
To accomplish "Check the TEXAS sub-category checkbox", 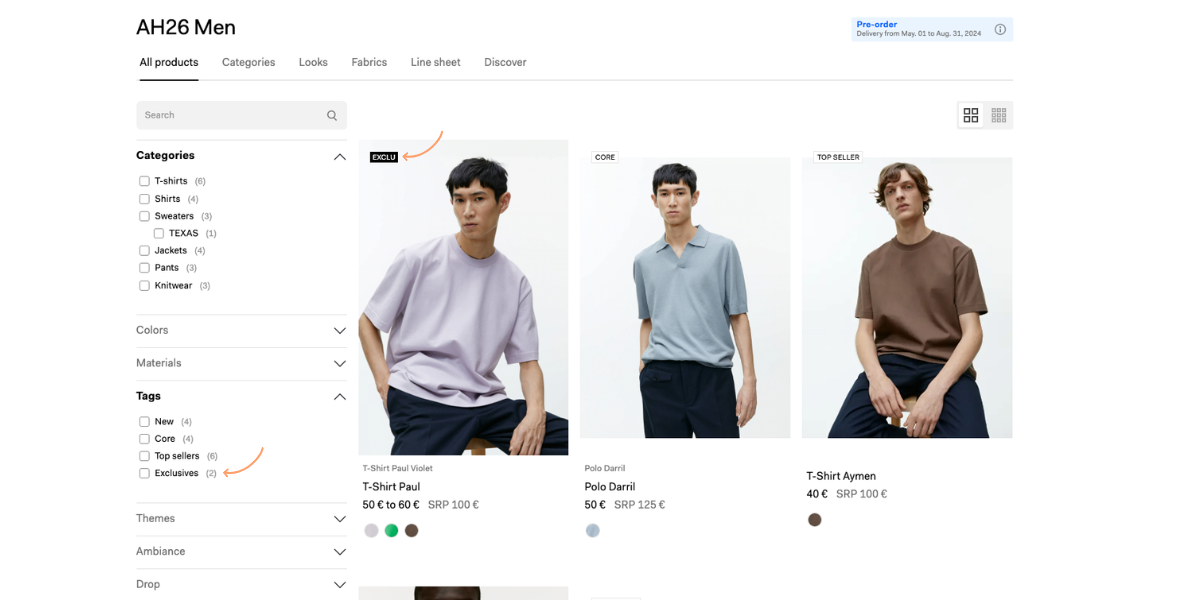I will pyautogui.click(x=158, y=233).
